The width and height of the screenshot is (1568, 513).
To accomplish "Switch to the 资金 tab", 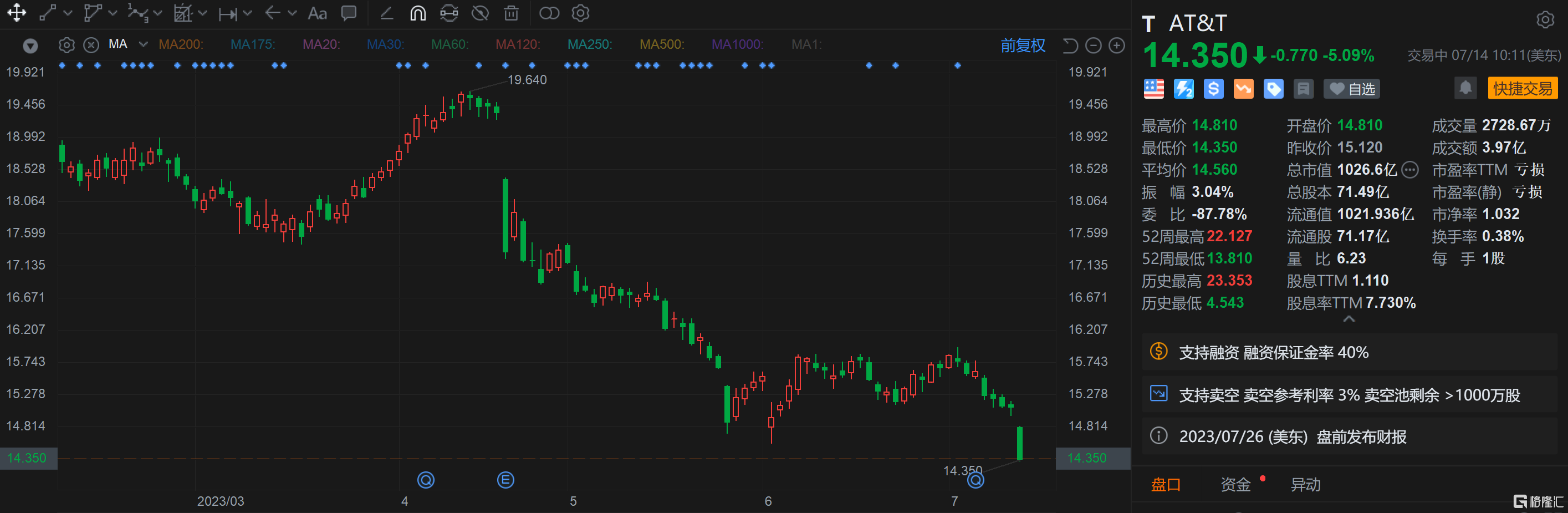I will (x=1235, y=484).
